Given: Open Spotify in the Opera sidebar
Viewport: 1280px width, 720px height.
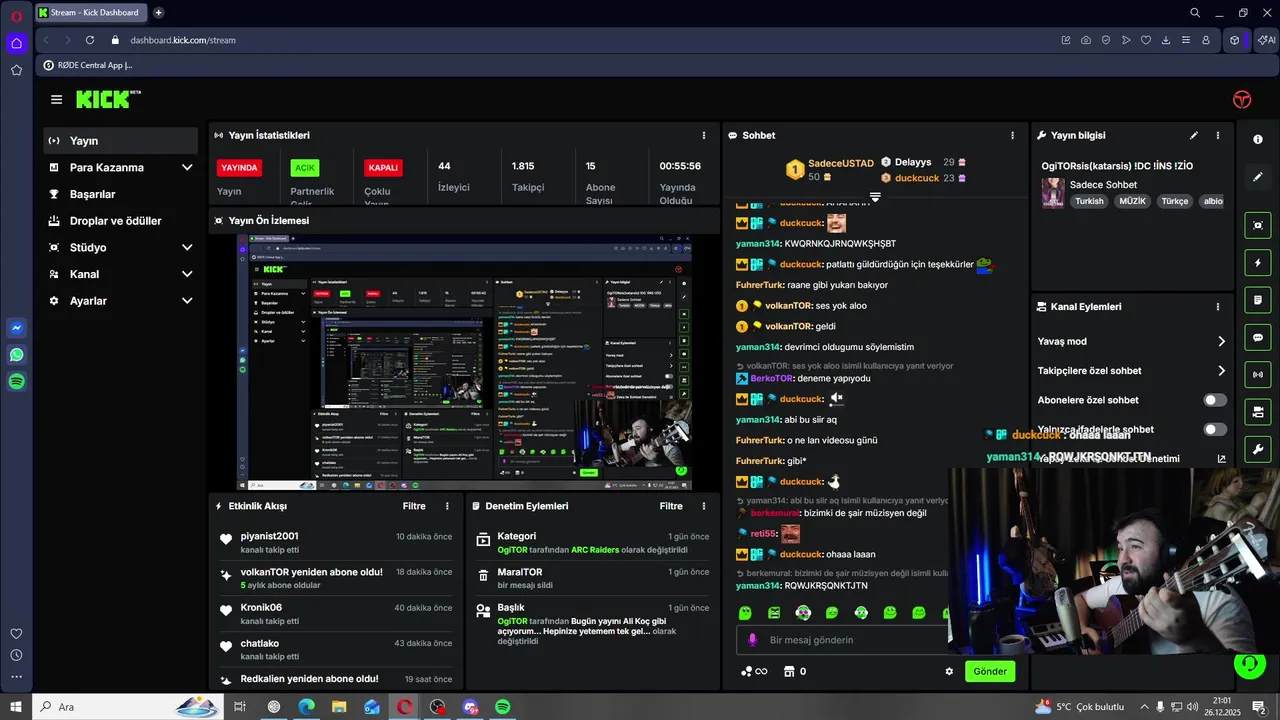Looking at the screenshot, I should (x=16, y=381).
